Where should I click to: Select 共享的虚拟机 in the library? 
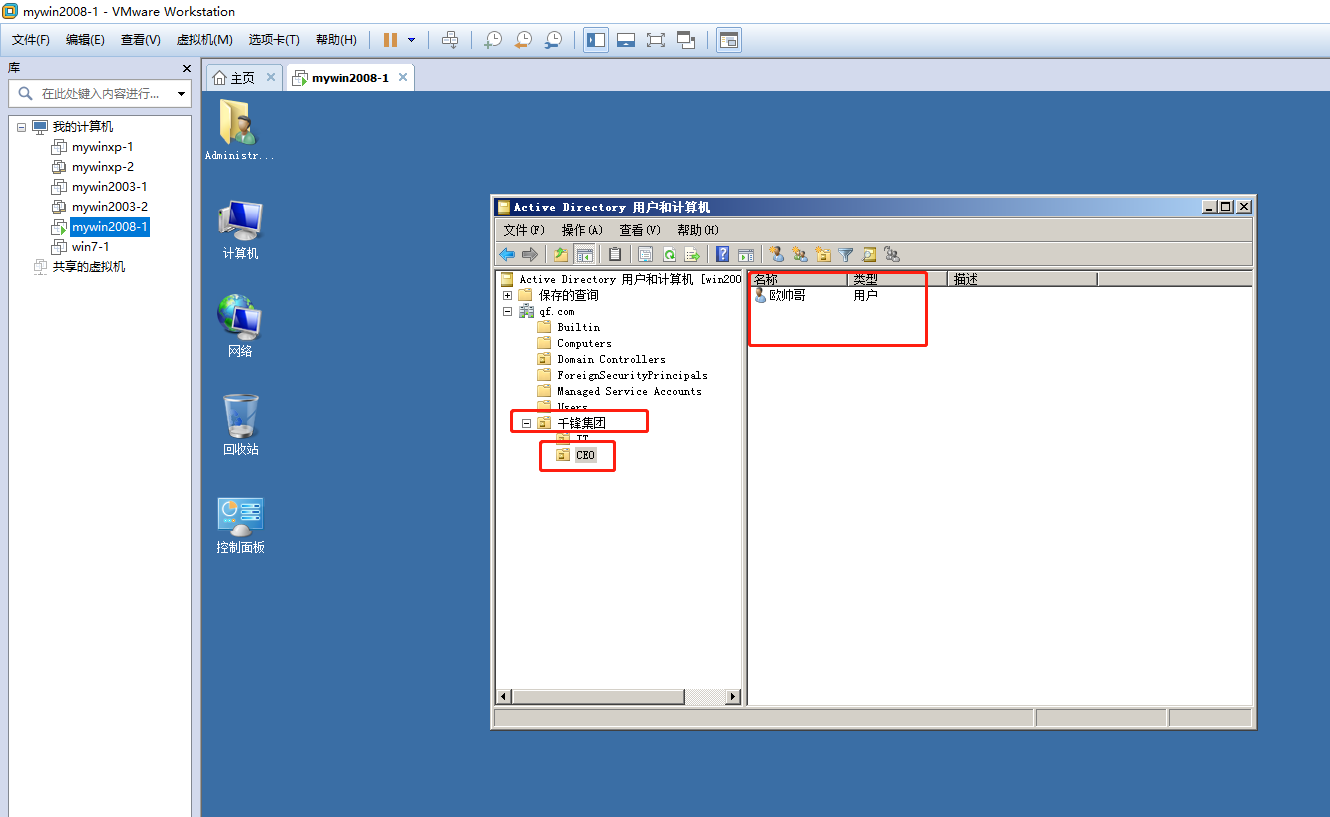88,267
